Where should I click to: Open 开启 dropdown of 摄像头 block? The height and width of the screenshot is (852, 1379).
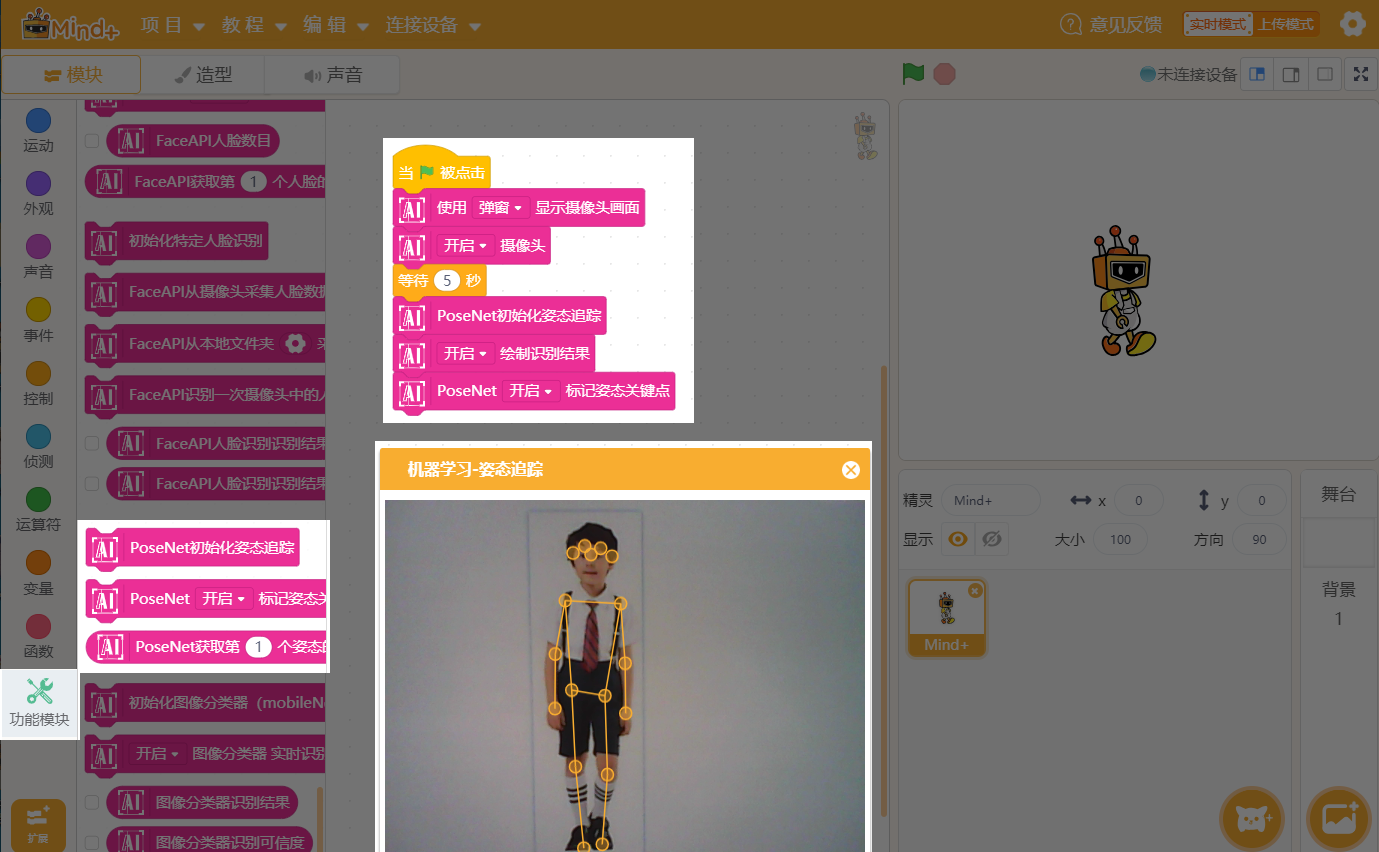click(466, 245)
